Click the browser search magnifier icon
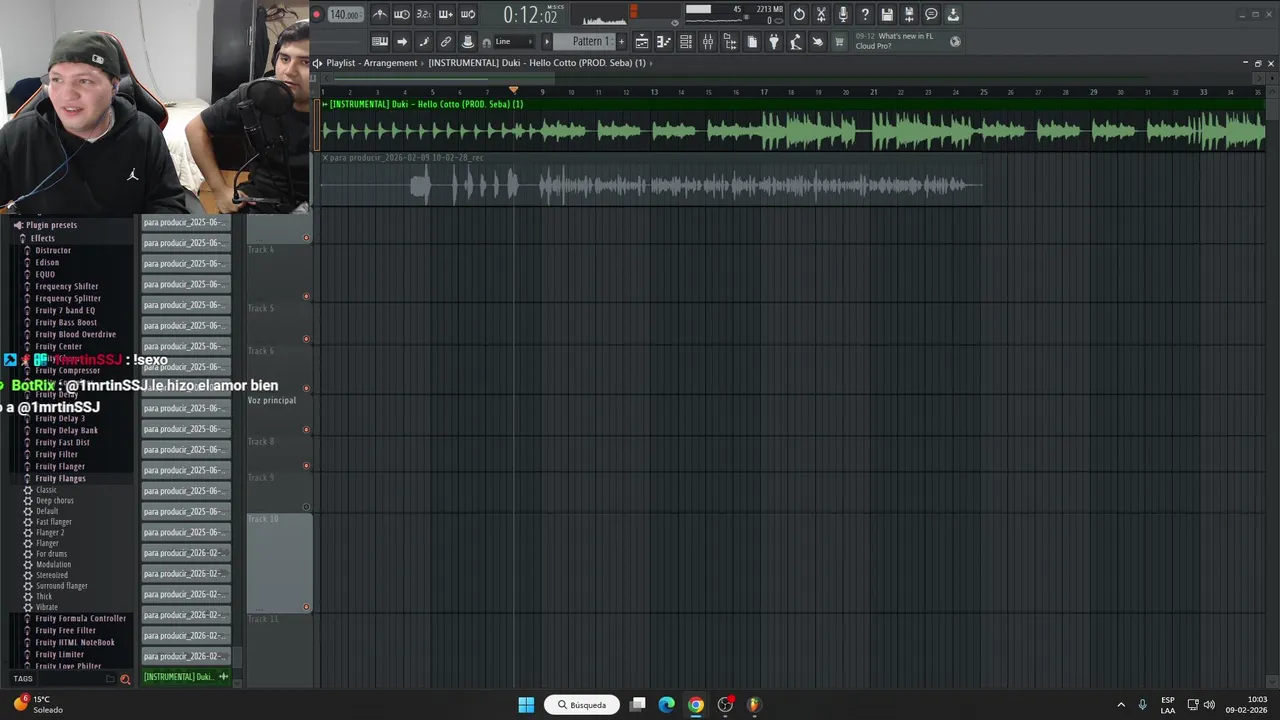The width and height of the screenshot is (1280, 720). (125, 679)
